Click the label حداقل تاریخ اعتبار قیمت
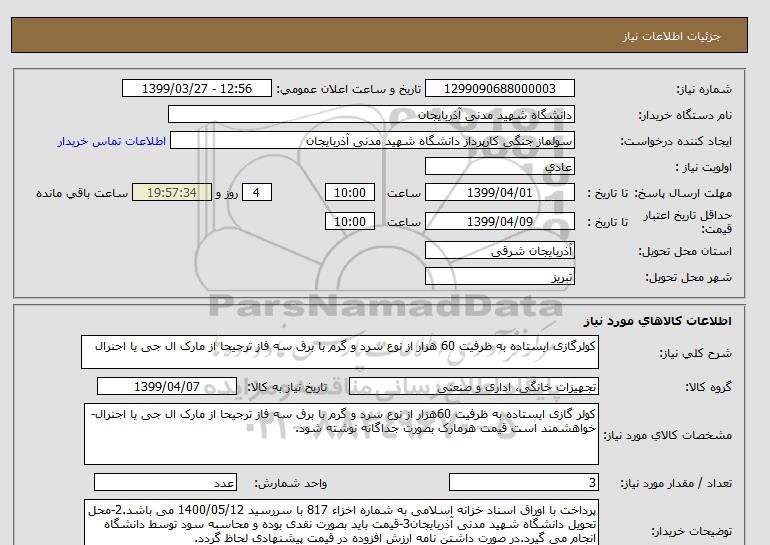This screenshot has height=545, width=770. click(688, 221)
